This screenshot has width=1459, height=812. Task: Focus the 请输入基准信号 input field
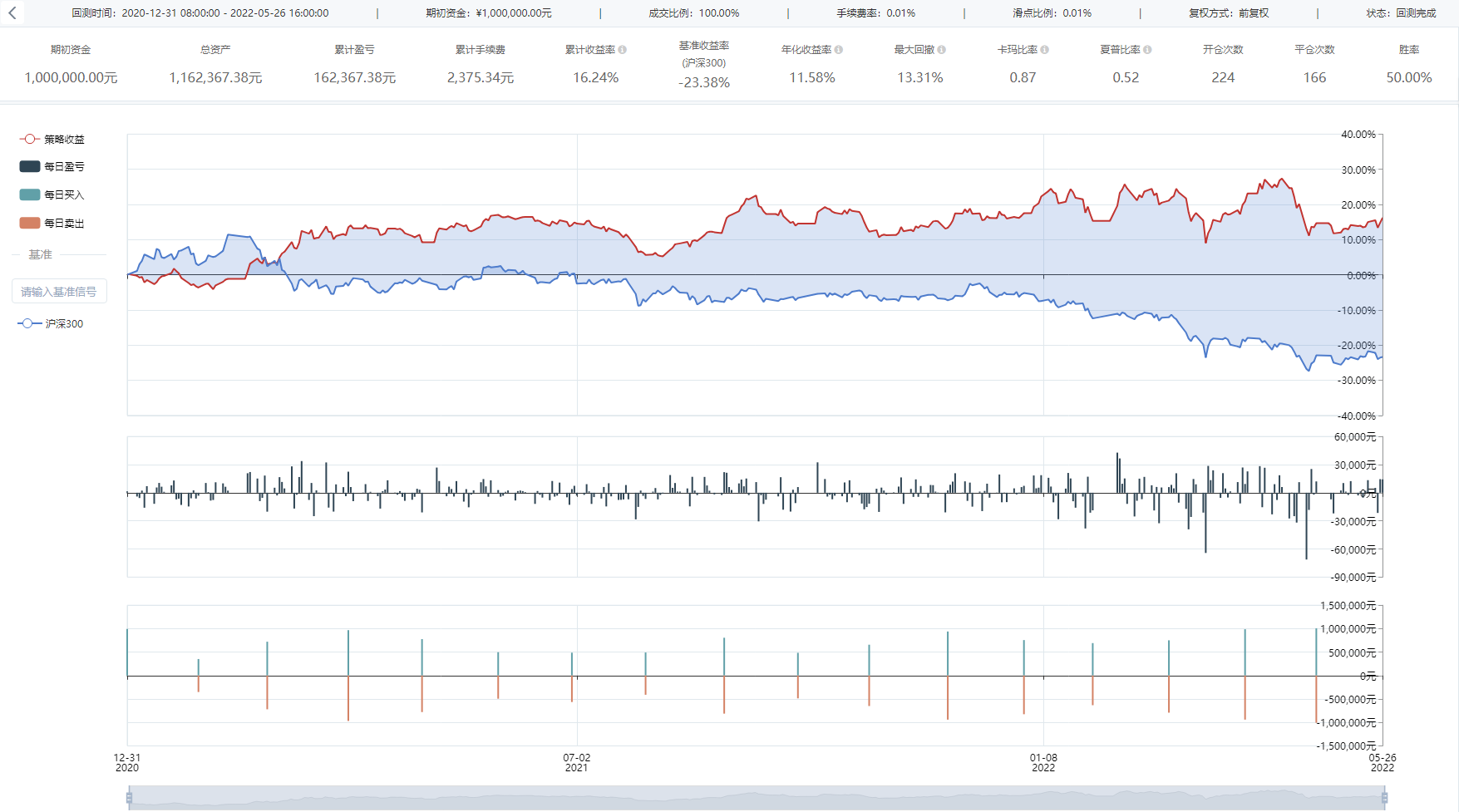(59, 292)
